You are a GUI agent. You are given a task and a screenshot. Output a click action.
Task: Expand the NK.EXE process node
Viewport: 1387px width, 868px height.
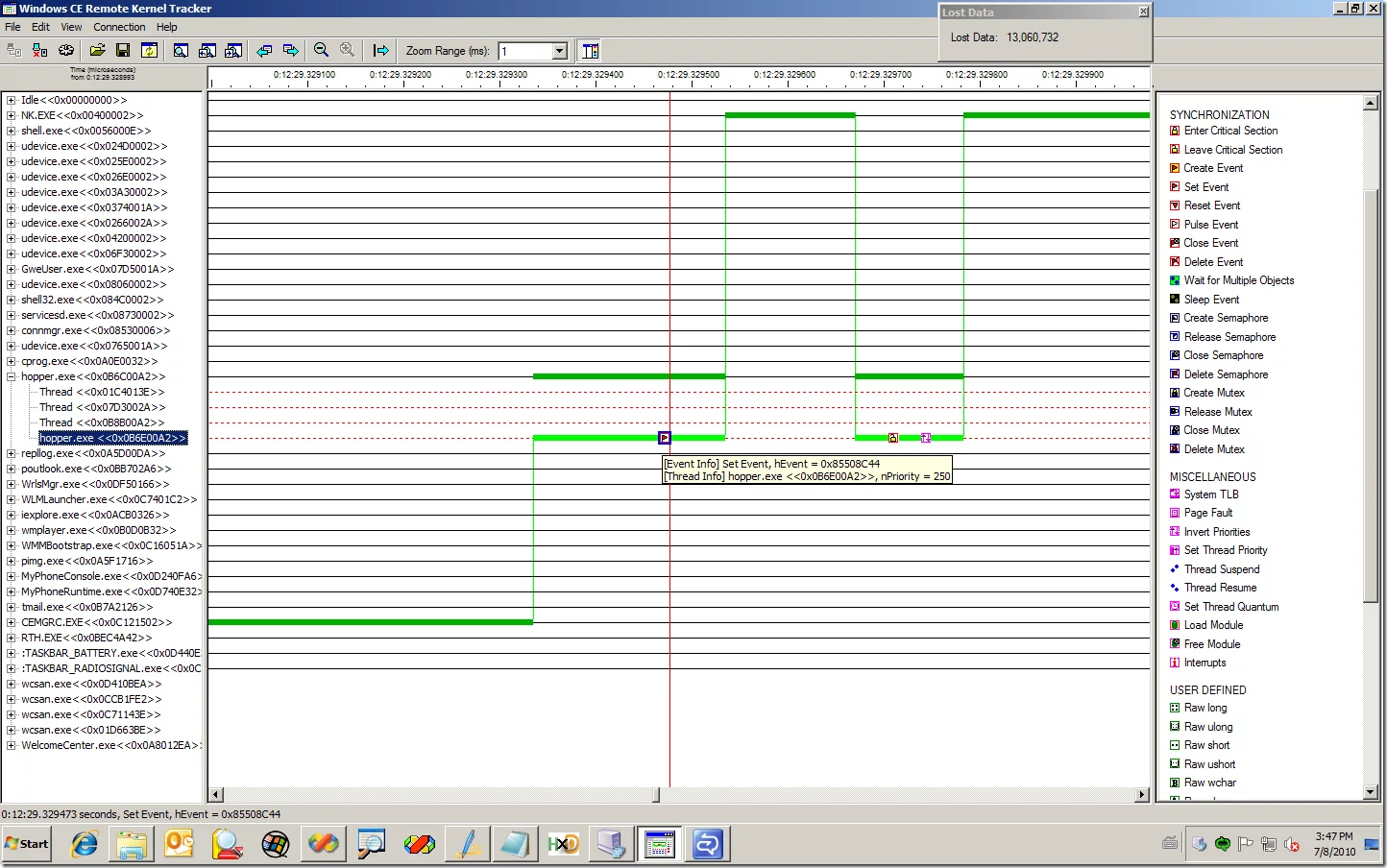coord(12,115)
